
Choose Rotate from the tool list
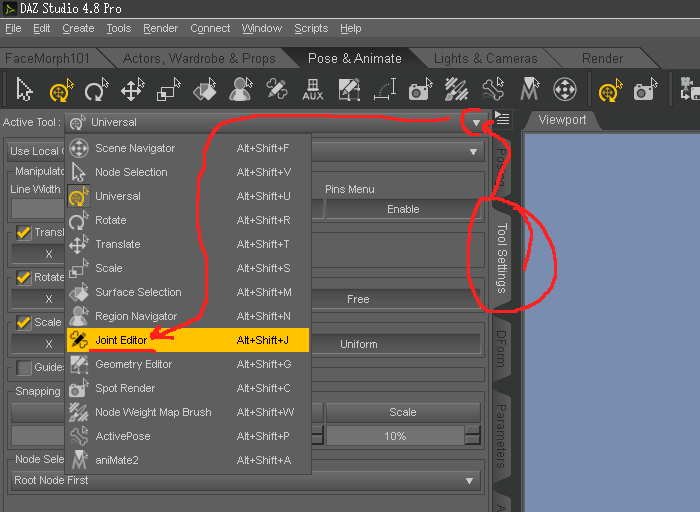[x=188, y=221]
